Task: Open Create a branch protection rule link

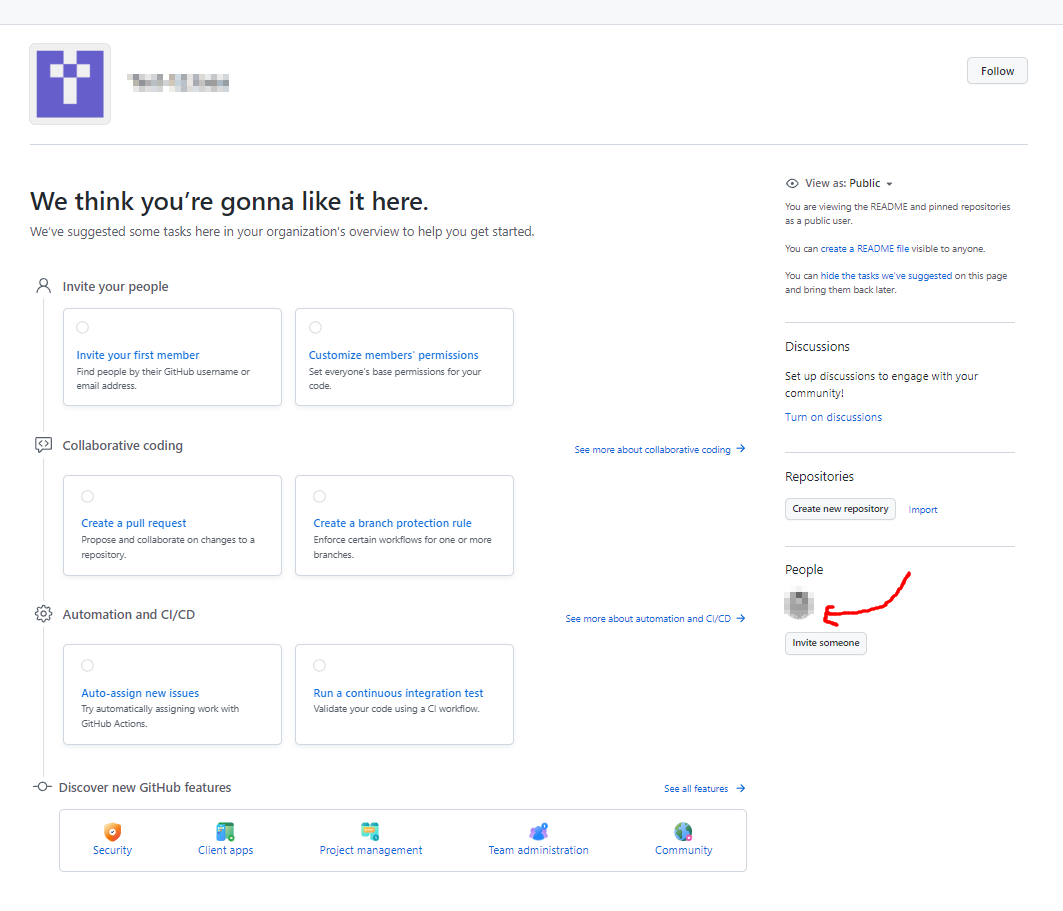Action: (x=392, y=523)
